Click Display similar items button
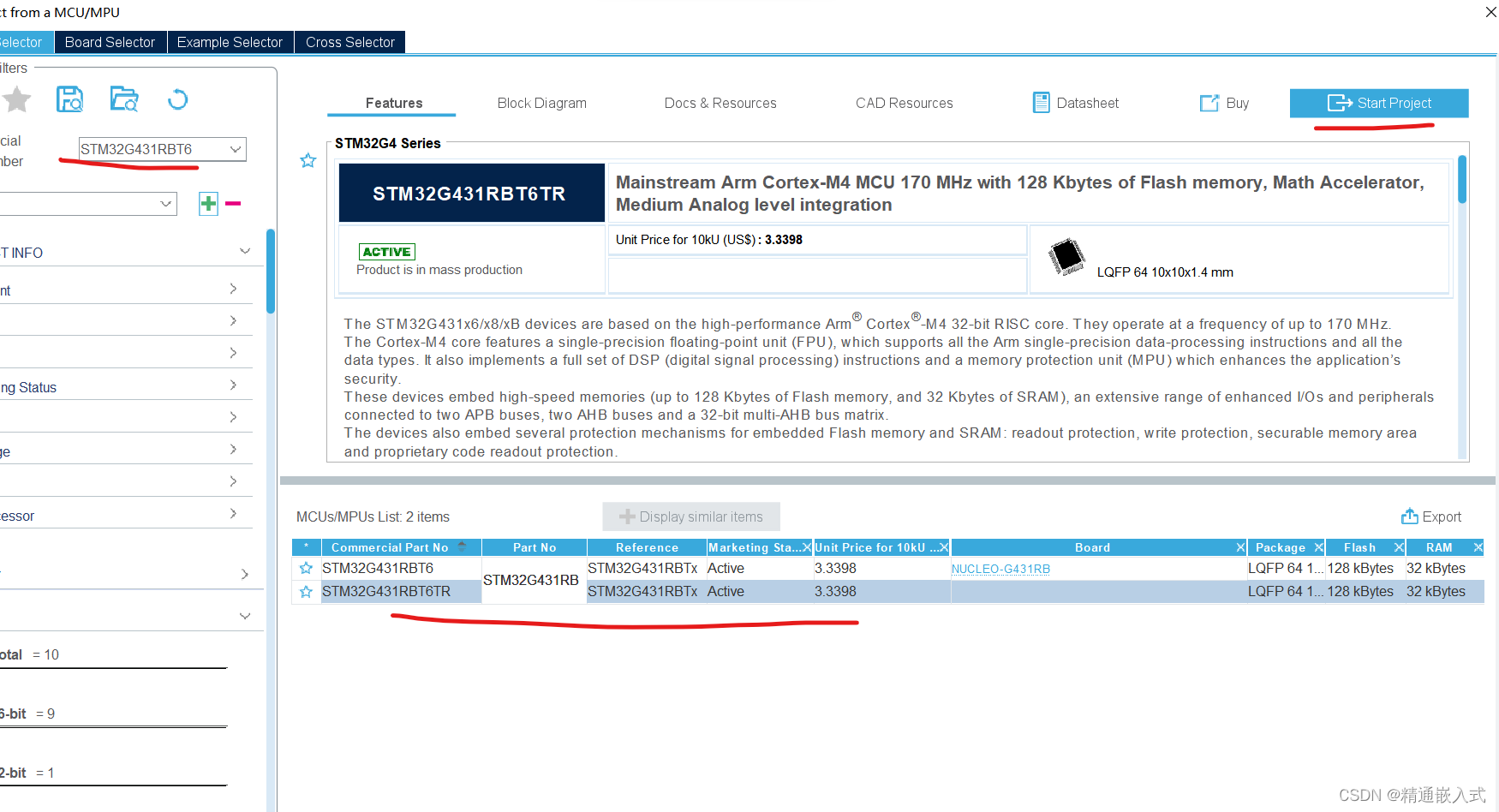1499x812 pixels. 691,516
